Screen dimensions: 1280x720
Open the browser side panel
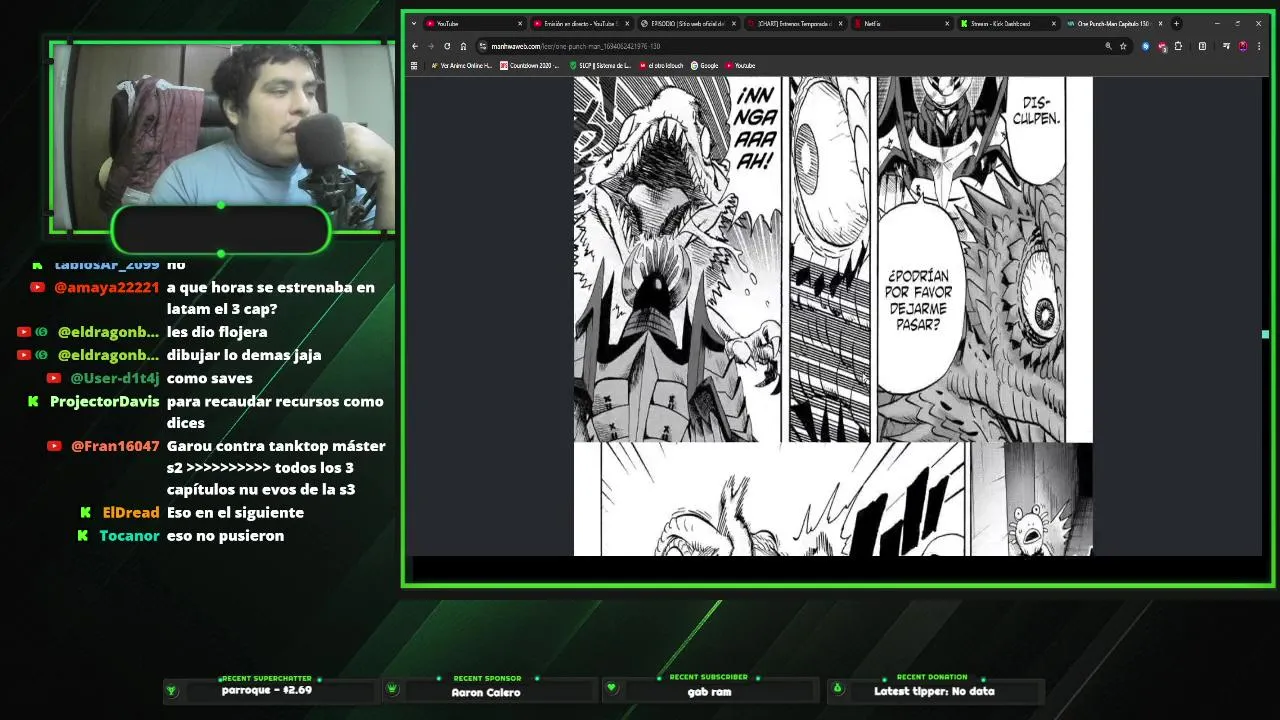point(1202,46)
